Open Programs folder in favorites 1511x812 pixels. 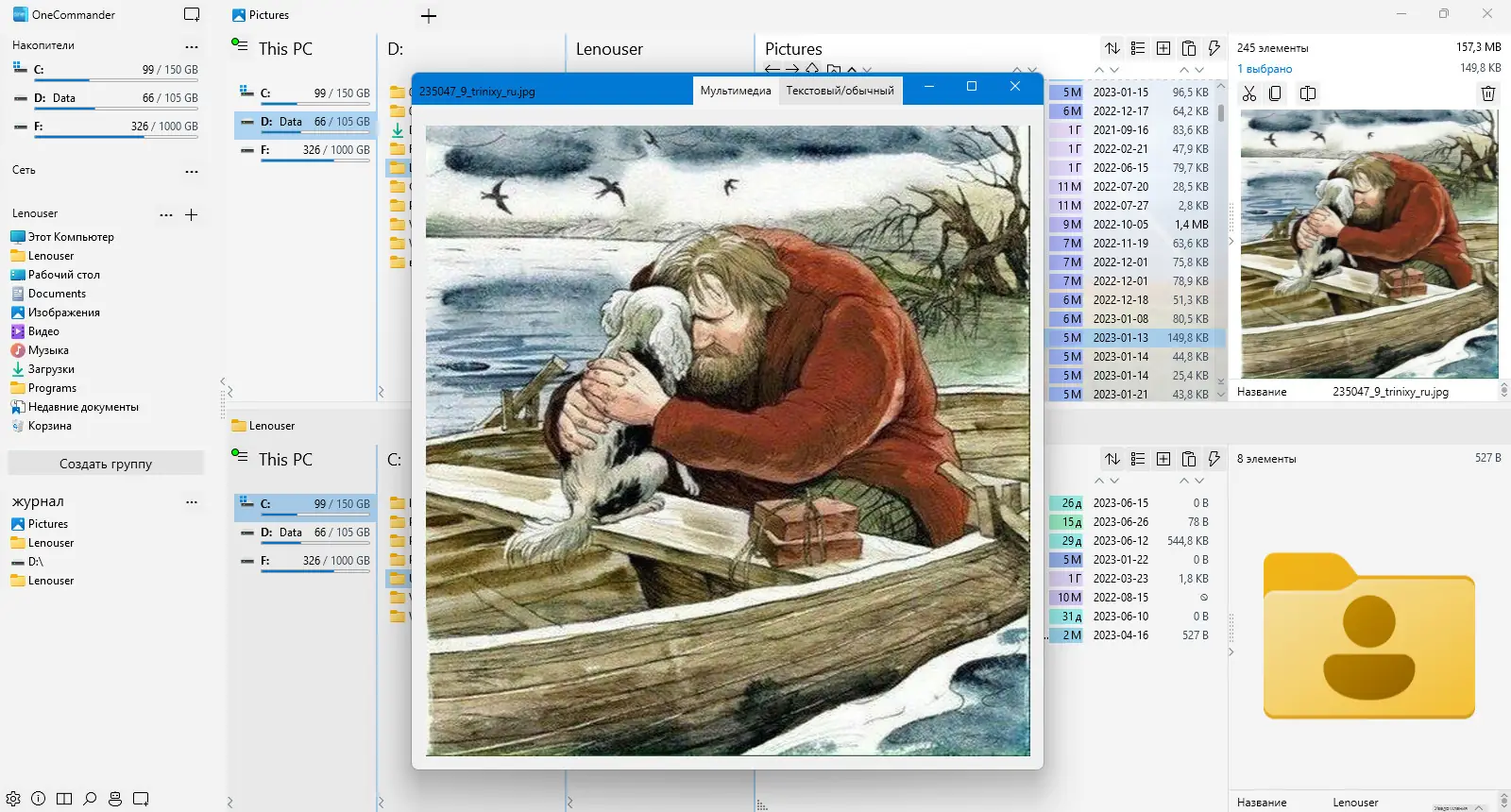43,388
